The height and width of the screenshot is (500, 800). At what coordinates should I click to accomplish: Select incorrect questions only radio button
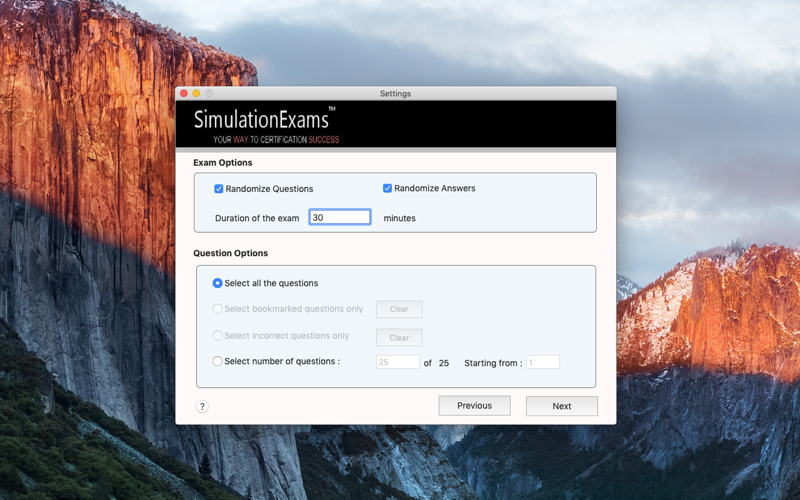[x=217, y=336]
